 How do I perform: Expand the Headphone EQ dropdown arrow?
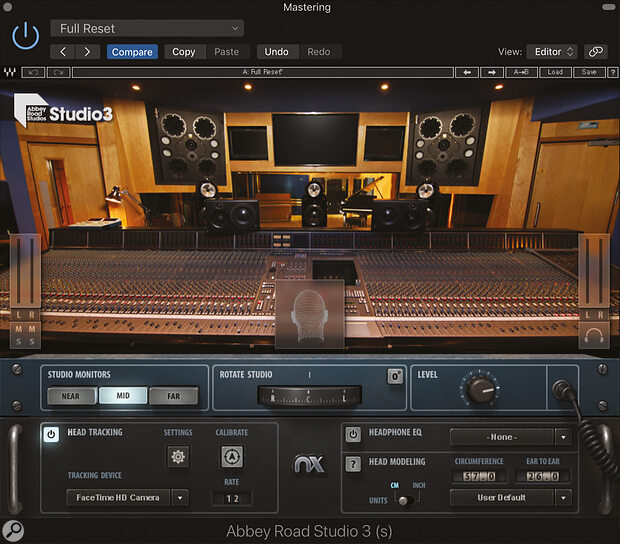click(563, 437)
